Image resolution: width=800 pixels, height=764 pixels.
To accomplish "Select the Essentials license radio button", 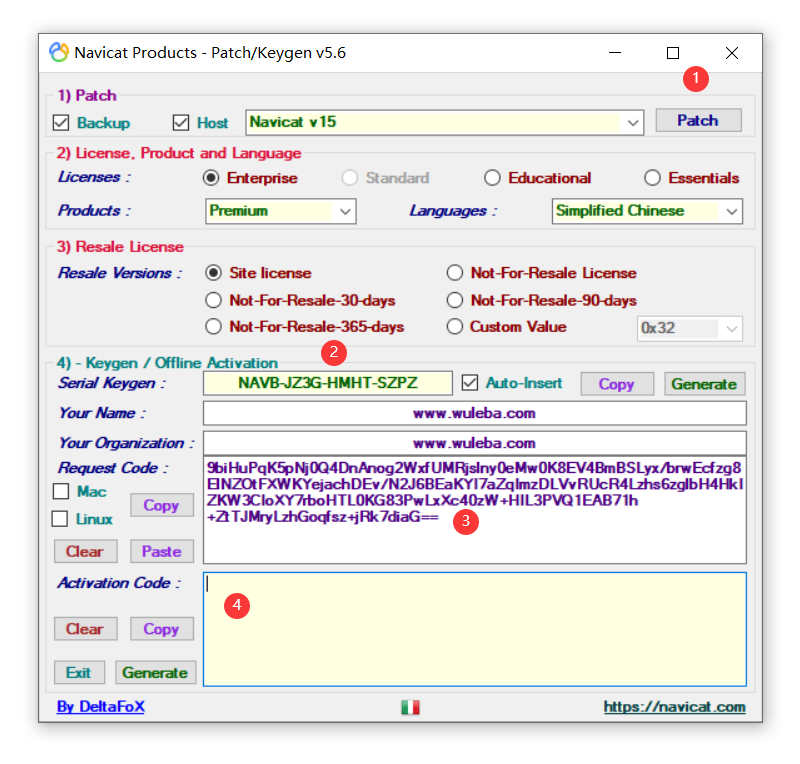I will [652, 178].
